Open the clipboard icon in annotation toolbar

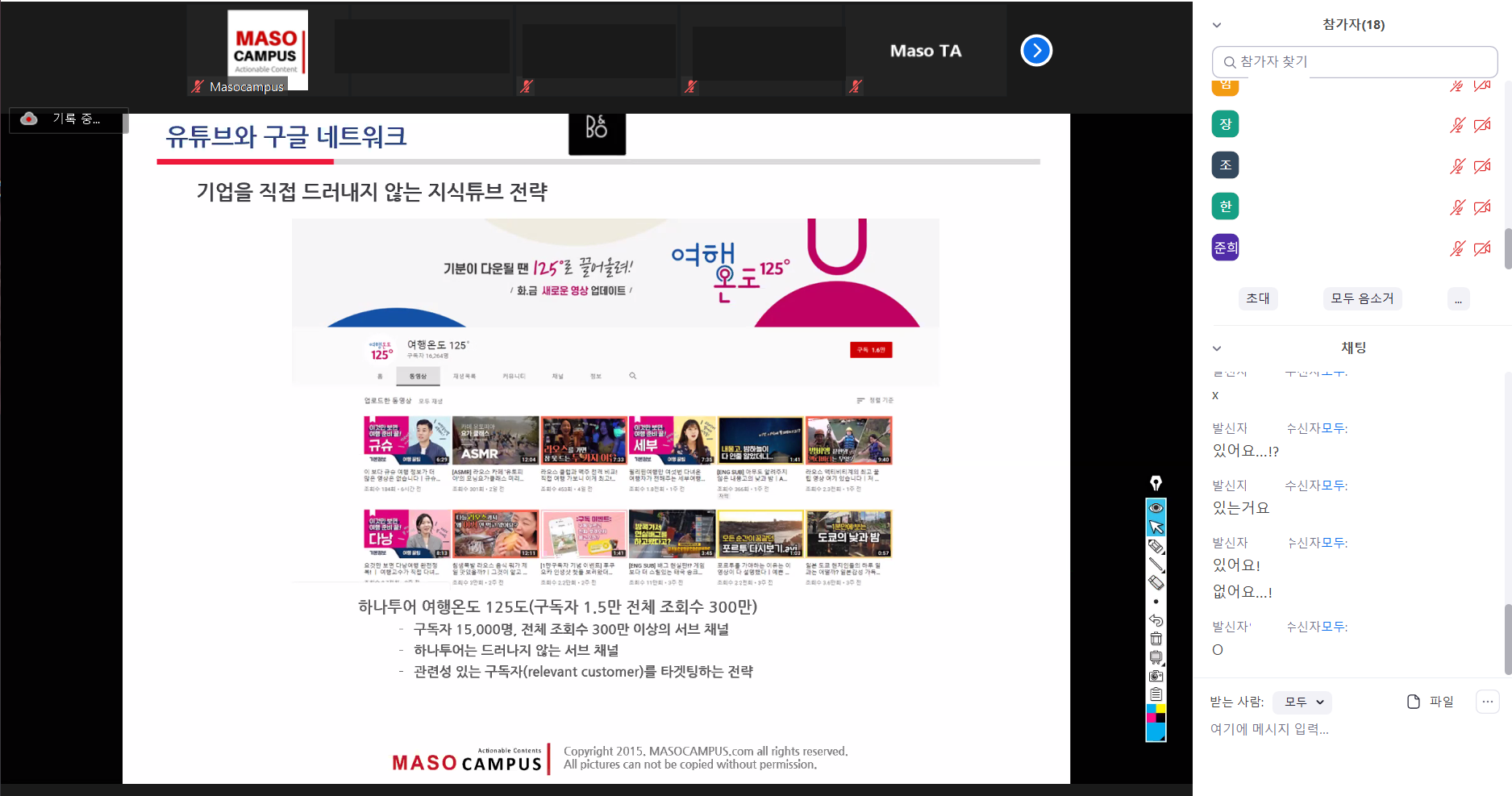pyautogui.click(x=1156, y=694)
